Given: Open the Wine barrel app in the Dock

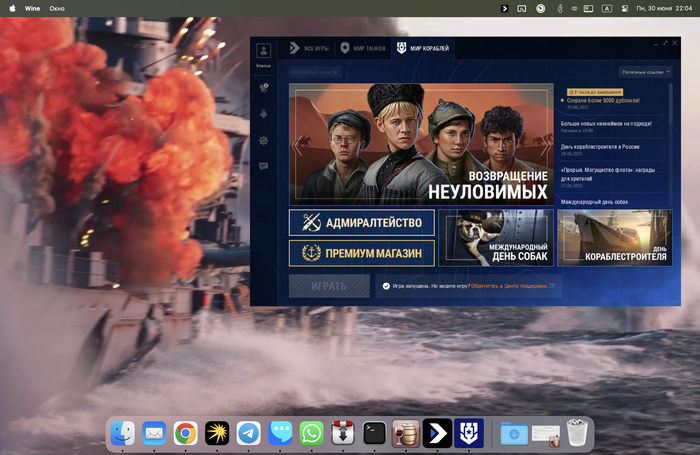Looking at the screenshot, I should [406, 433].
